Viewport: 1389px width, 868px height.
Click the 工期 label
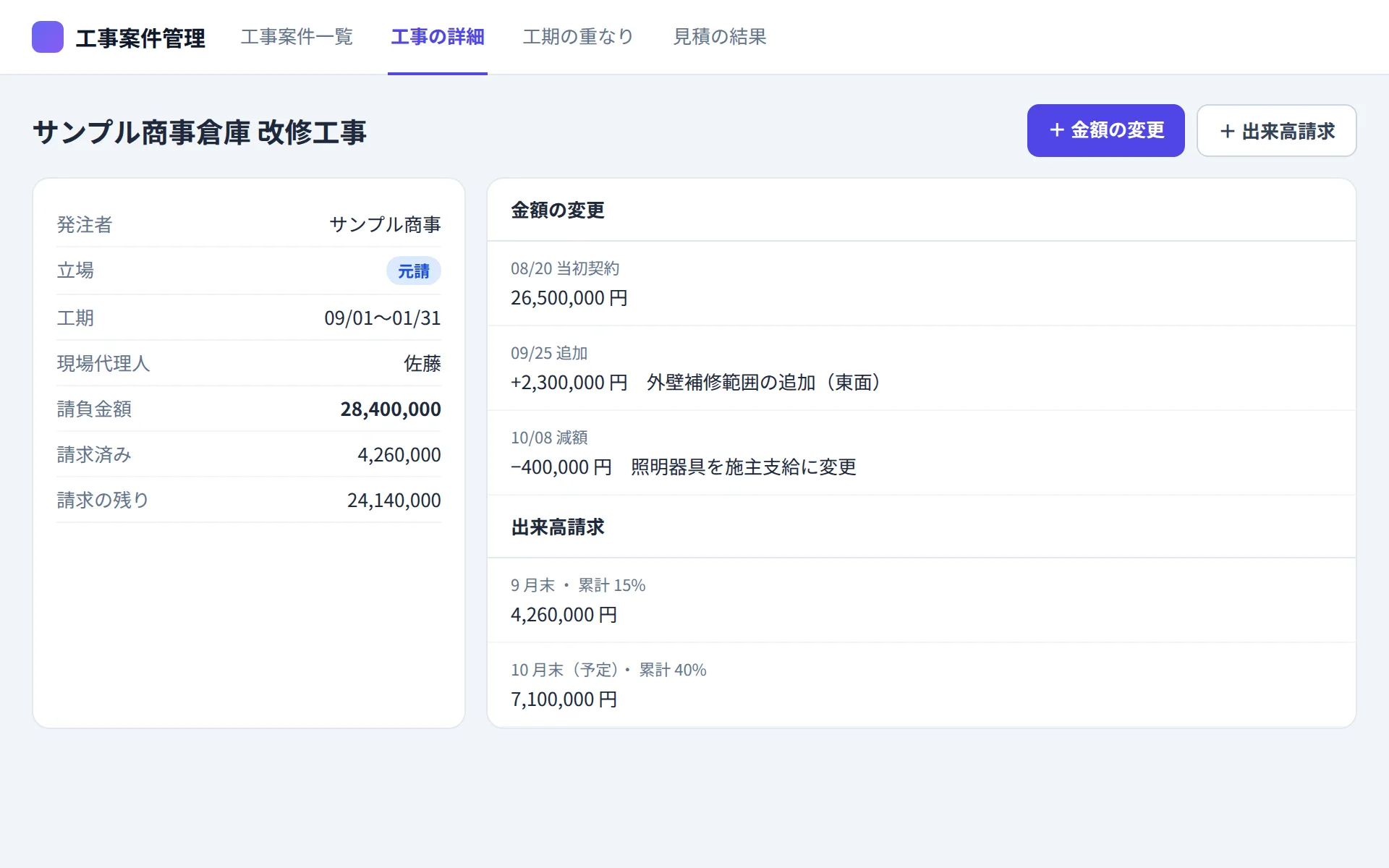click(x=75, y=318)
